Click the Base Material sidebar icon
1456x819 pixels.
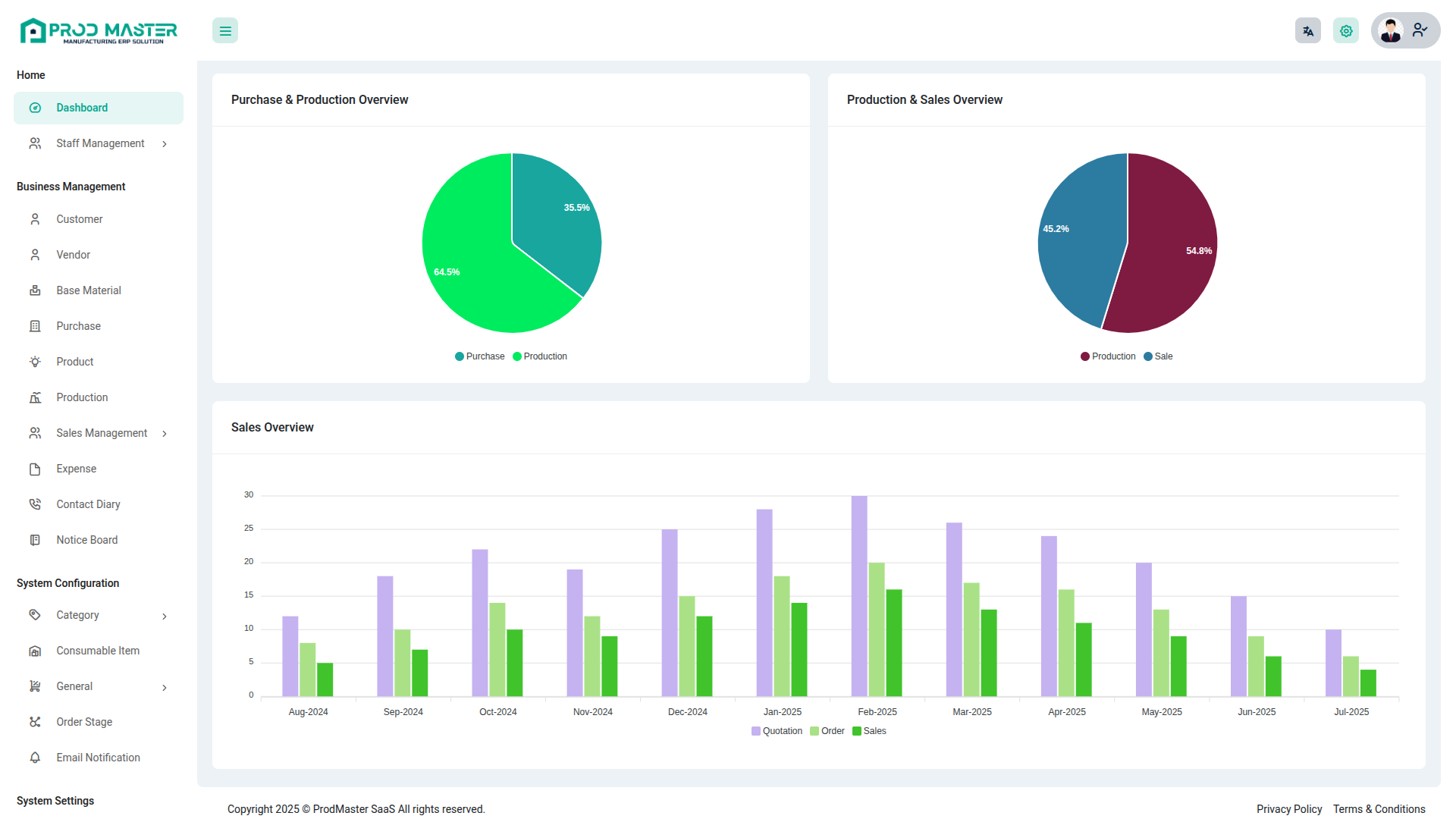pos(35,290)
